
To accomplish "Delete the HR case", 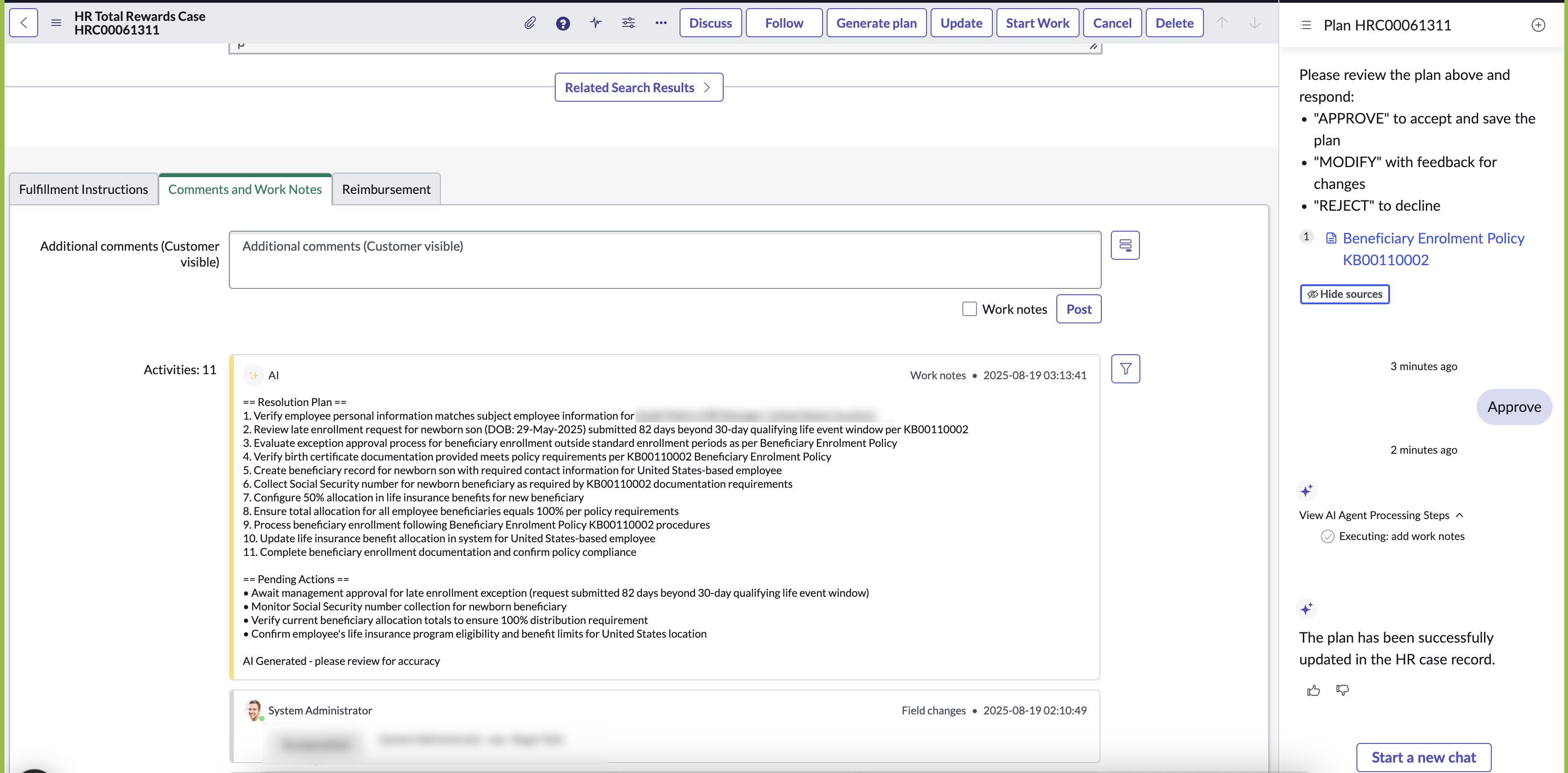I will click(x=1174, y=23).
